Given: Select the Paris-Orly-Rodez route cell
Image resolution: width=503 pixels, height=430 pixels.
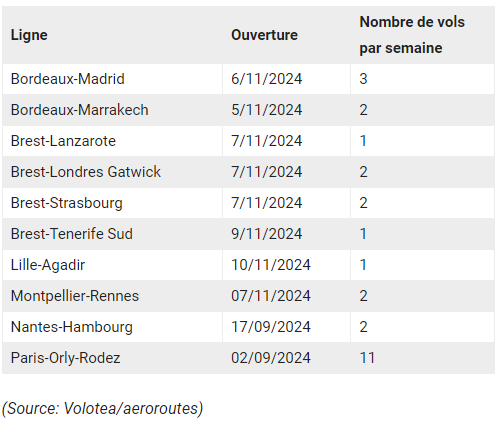Looking at the screenshot, I should 112,358.
